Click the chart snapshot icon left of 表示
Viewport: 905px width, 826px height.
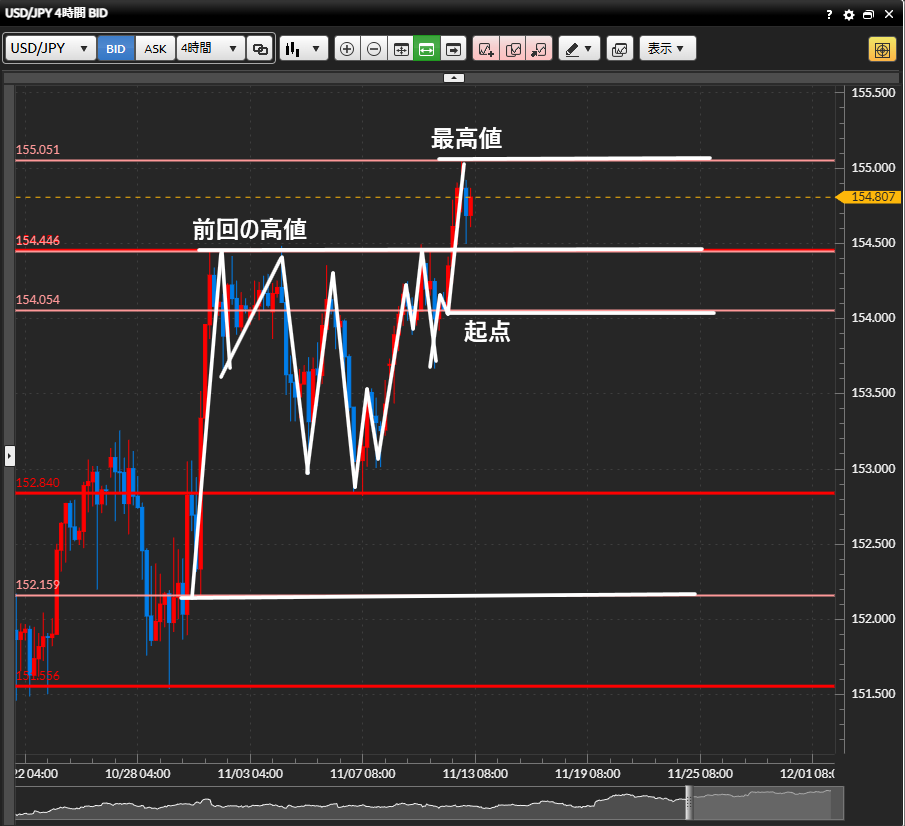[x=619, y=49]
